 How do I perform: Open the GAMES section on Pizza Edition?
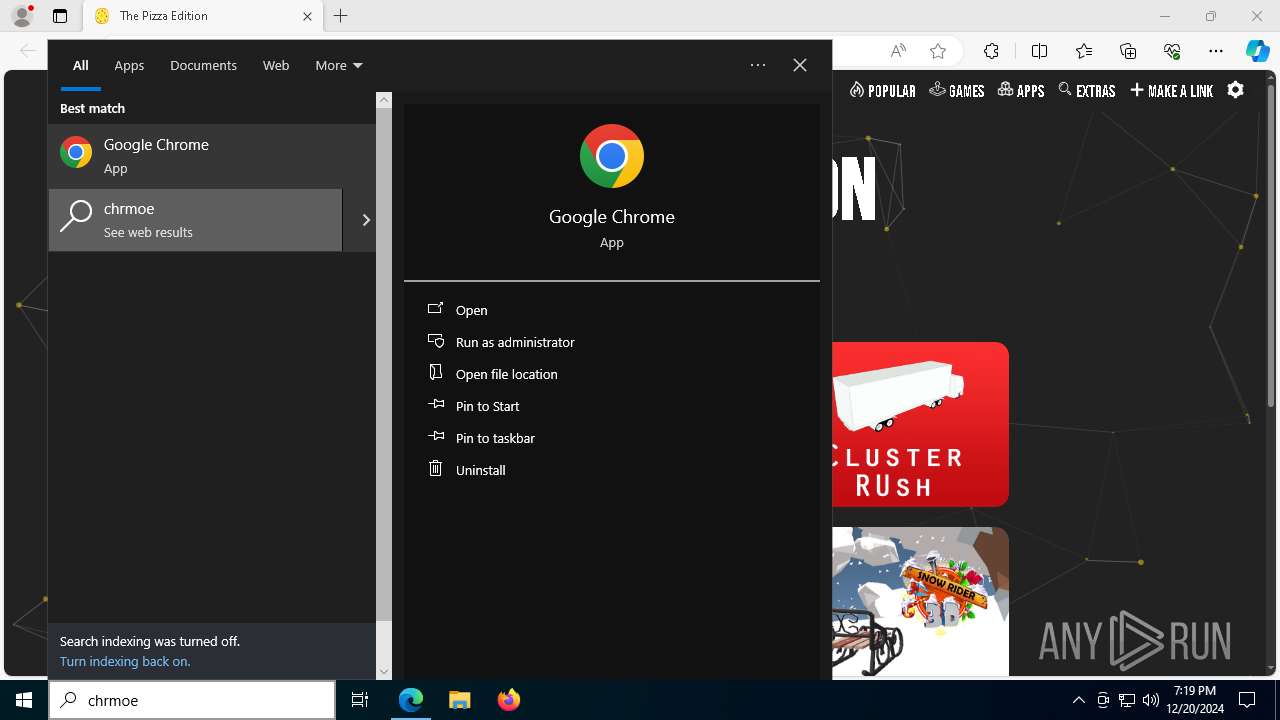[957, 90]
